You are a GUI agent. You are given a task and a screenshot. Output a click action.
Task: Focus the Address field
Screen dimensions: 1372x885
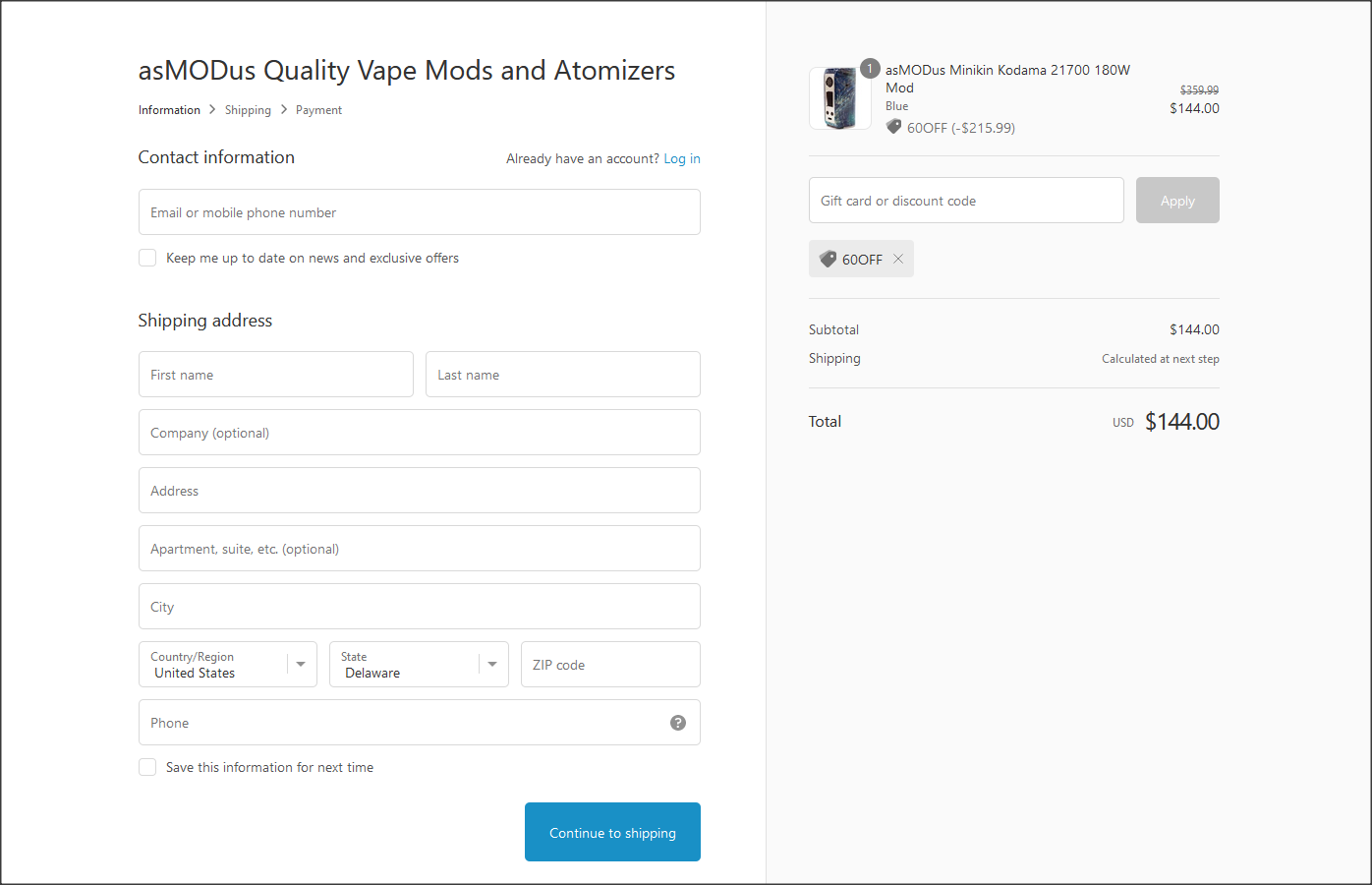pos(419,491)
